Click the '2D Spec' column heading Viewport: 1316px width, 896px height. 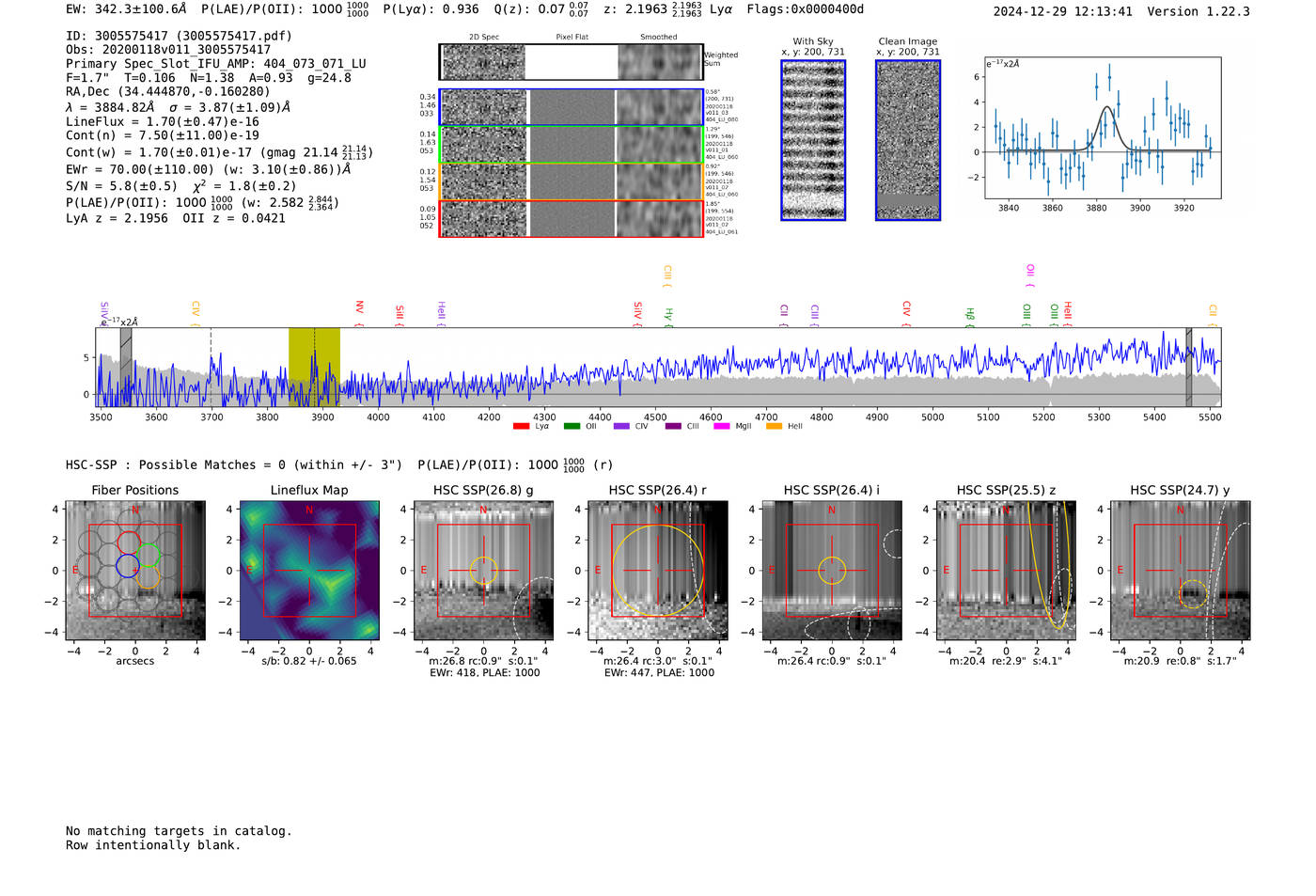pyautogui.click(x=484, y=37)
